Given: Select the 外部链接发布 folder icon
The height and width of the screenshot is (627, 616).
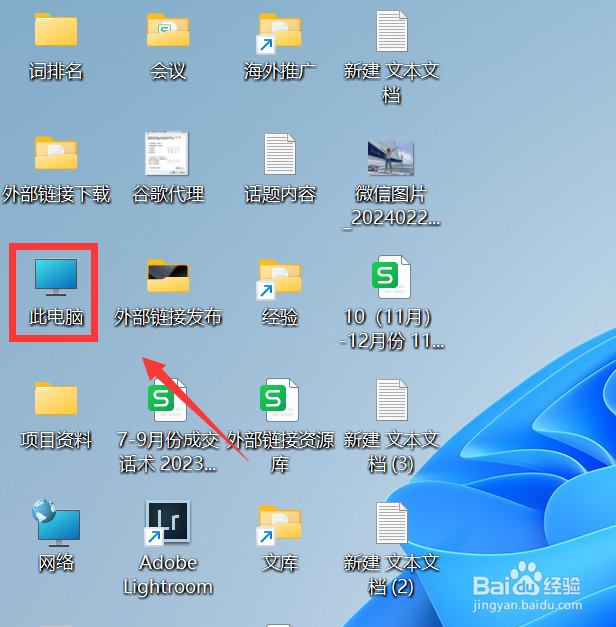Looking at the screenshot, I should 168,276.
